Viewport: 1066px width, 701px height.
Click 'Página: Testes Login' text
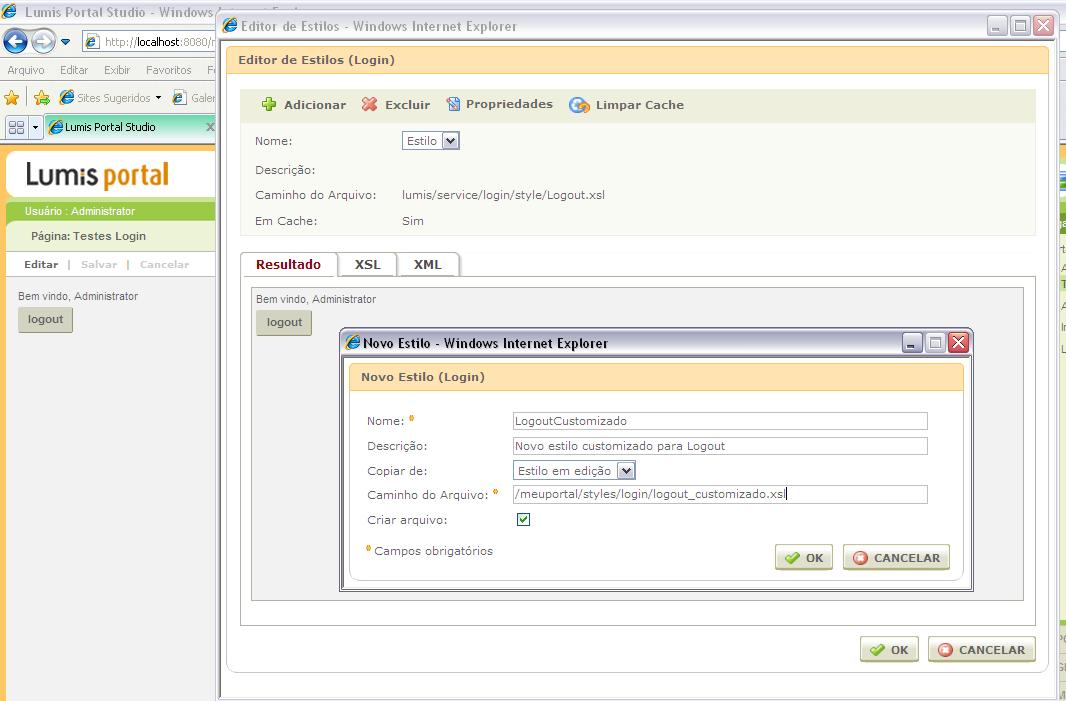coord(88,236)
